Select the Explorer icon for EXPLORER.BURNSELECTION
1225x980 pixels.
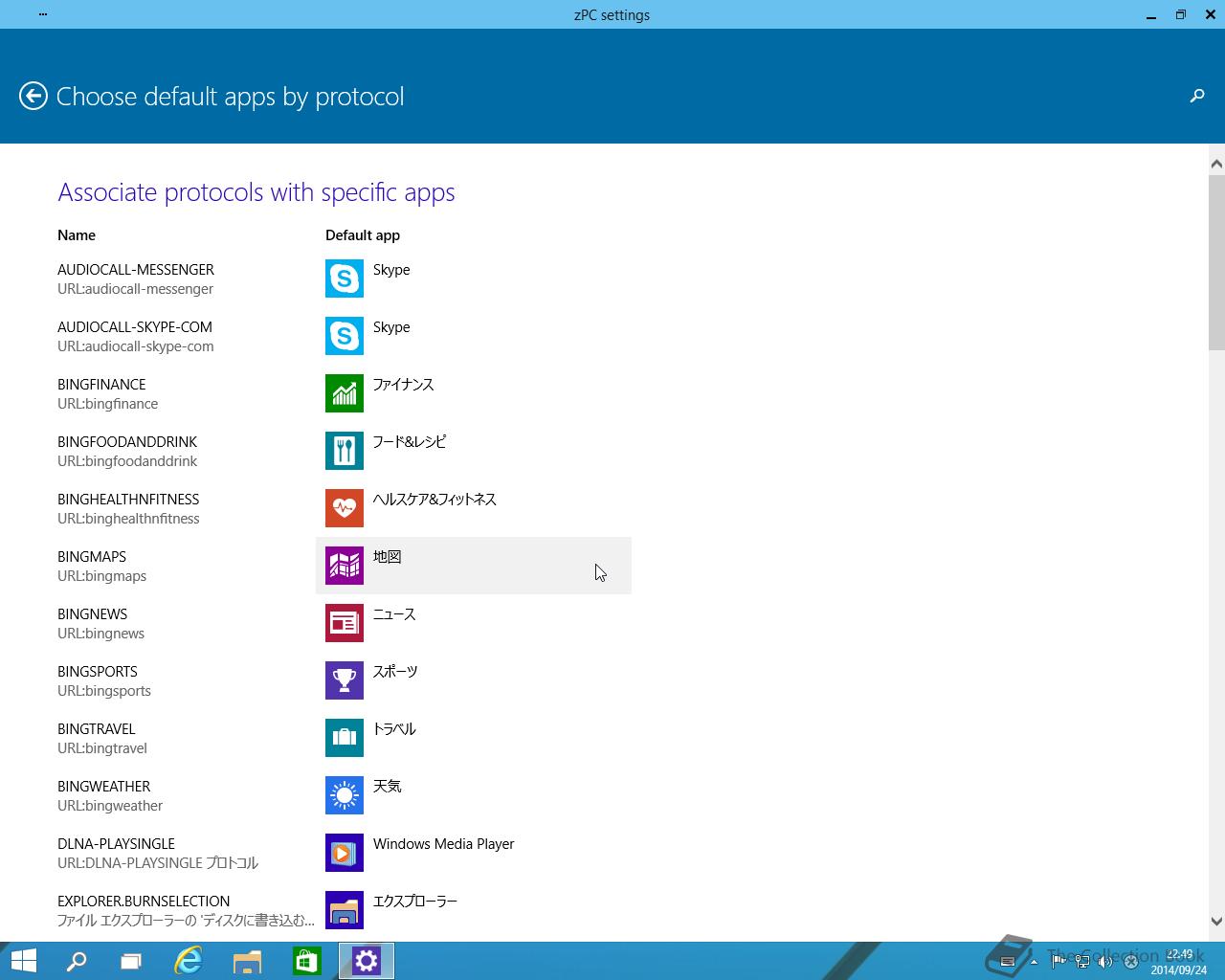point(345,910)
